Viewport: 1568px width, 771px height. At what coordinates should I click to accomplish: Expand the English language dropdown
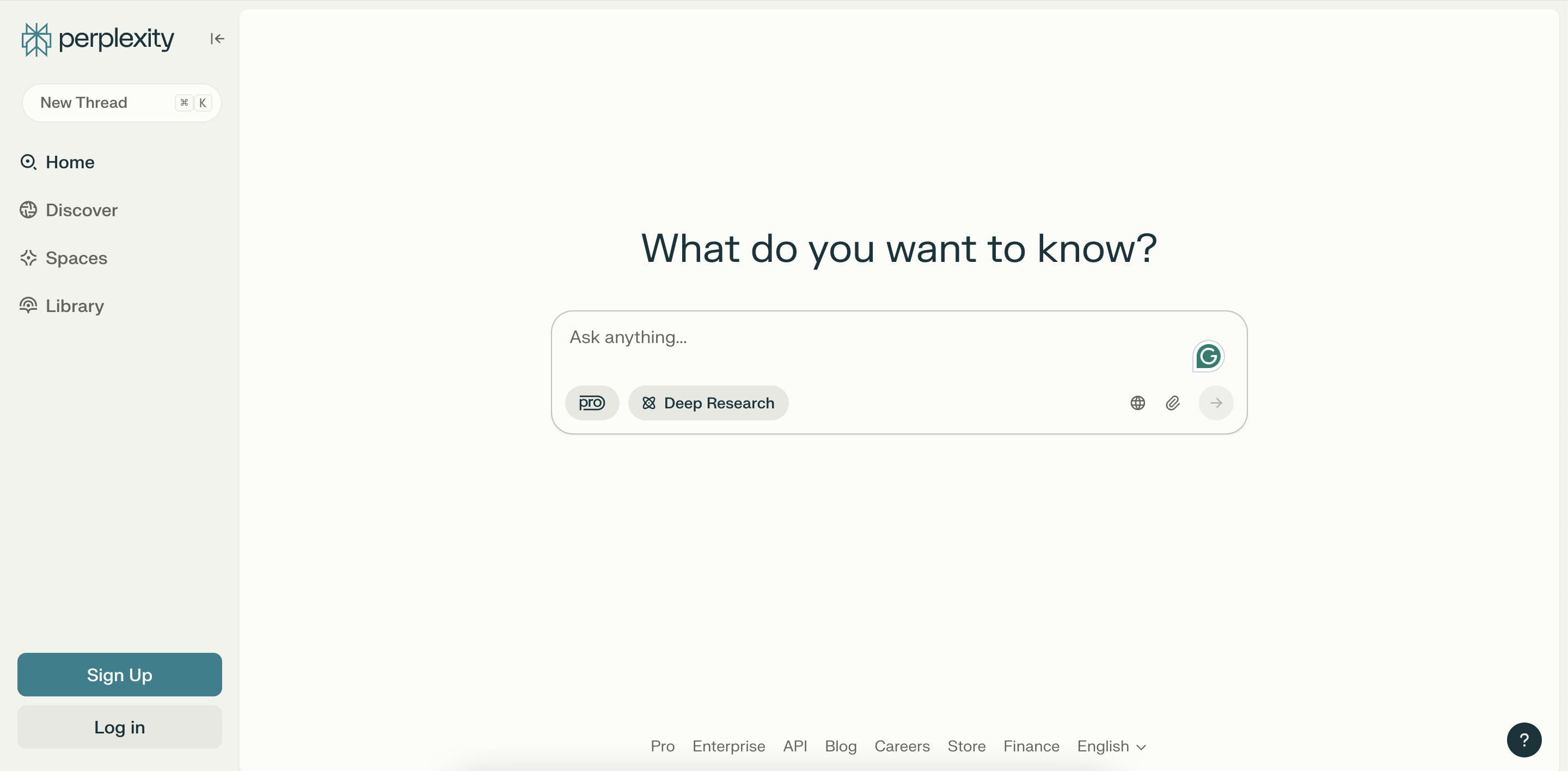1111,746
